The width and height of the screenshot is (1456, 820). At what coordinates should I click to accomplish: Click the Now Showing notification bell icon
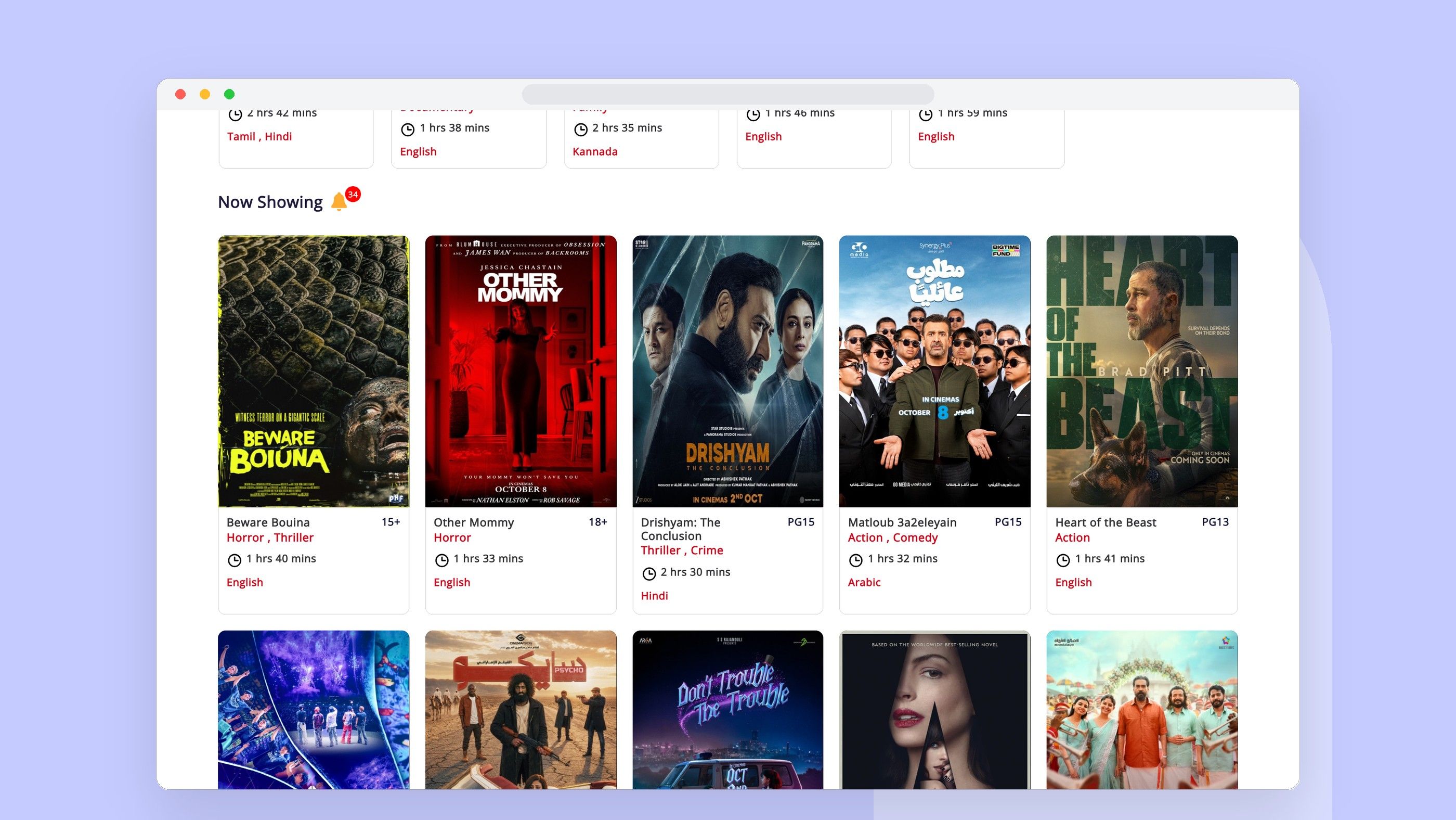[x=339, y=201]
